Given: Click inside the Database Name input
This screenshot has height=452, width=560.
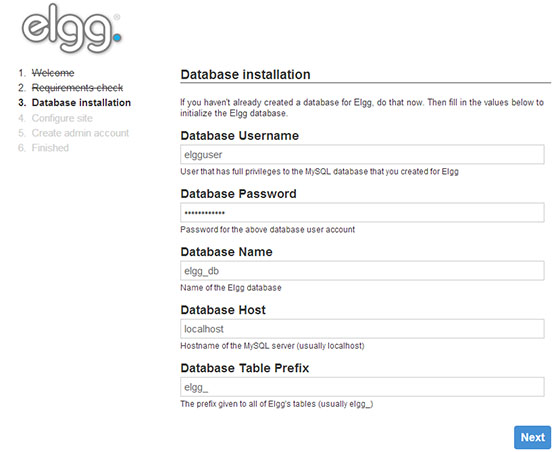Looking at the screenshot, I should pos(362,271).
